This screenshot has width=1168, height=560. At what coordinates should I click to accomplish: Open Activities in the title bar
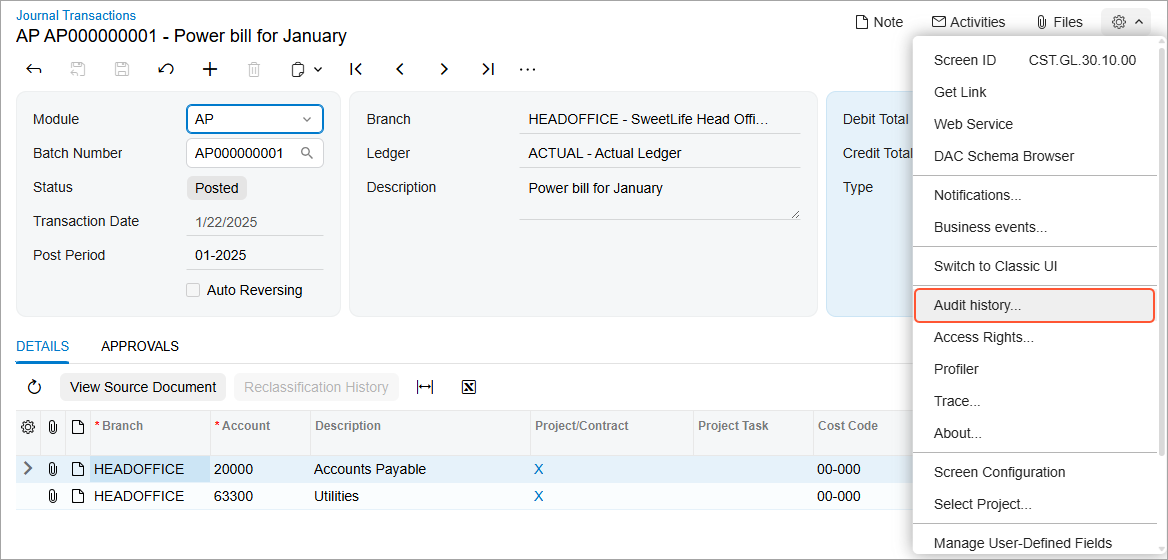point(968,22)
